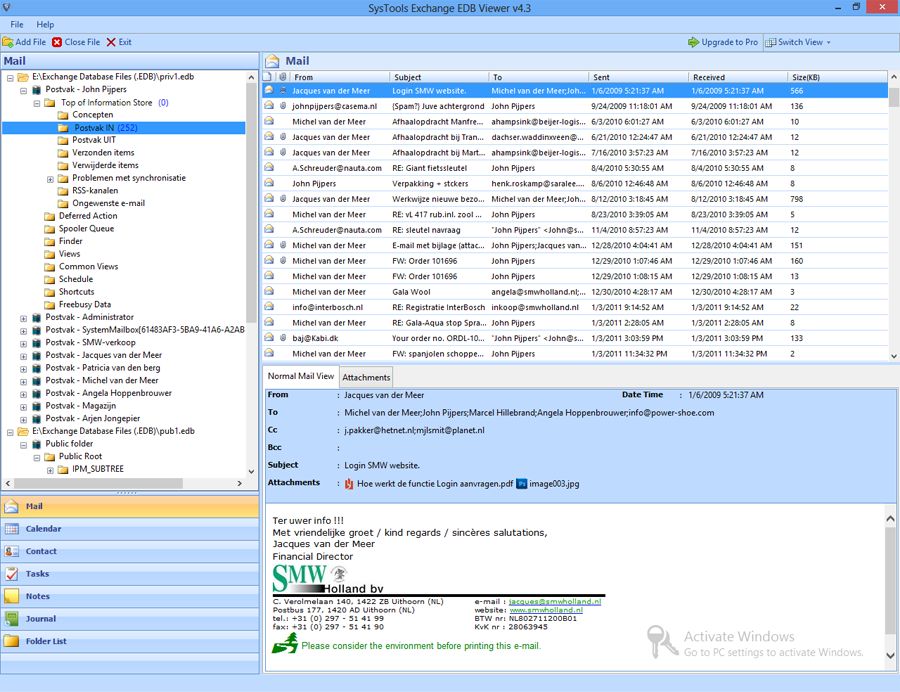Click the attachment column header paperclip icon
This screenshot has height=692, width=900.
tap(283, 77)
